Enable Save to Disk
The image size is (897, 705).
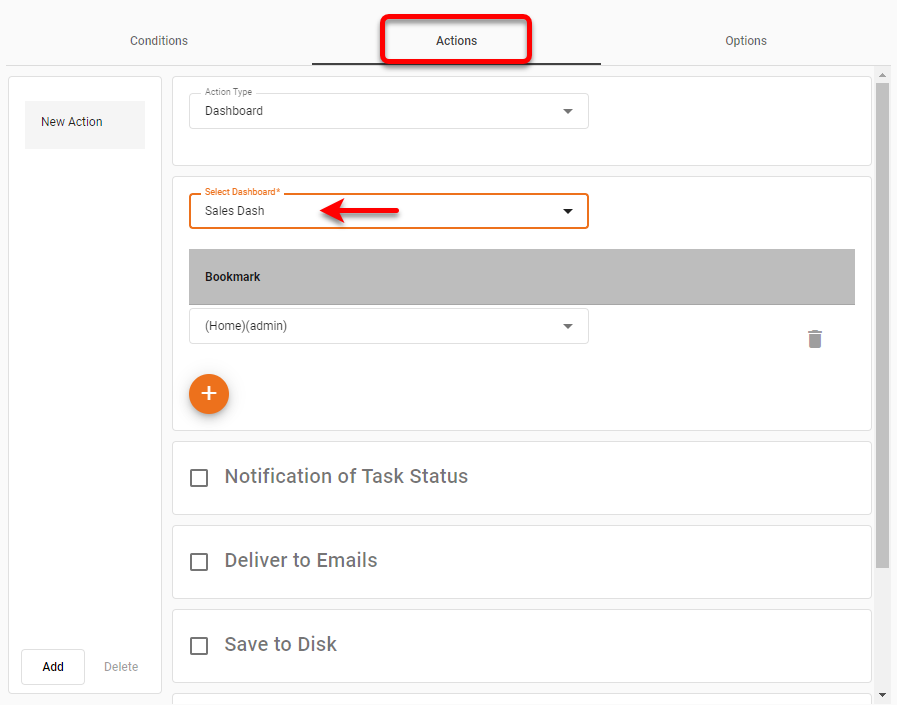(x=199, y=646)
